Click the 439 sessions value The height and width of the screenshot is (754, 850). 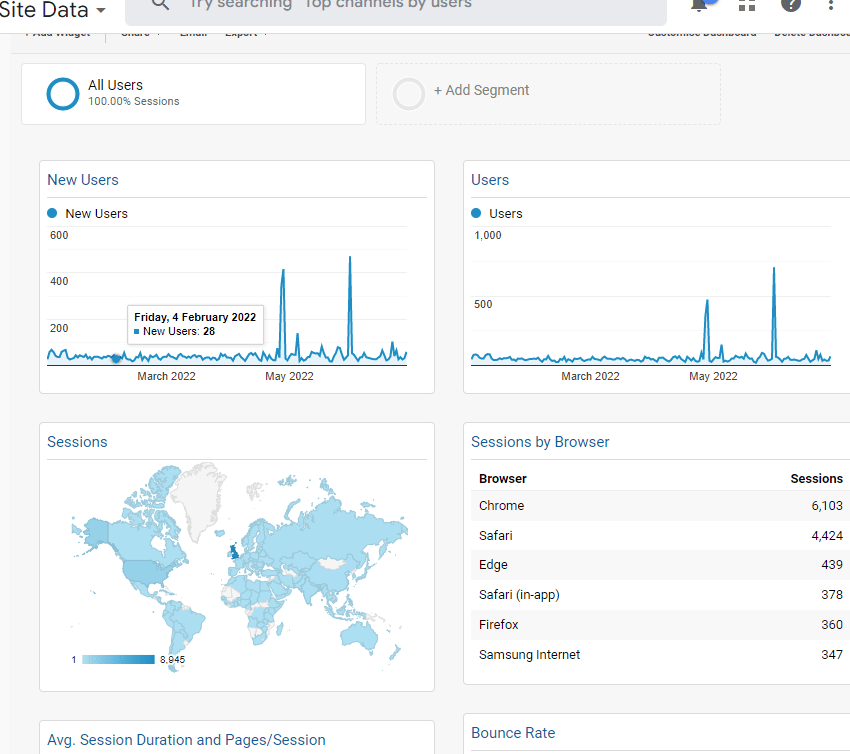click(832, 565)
